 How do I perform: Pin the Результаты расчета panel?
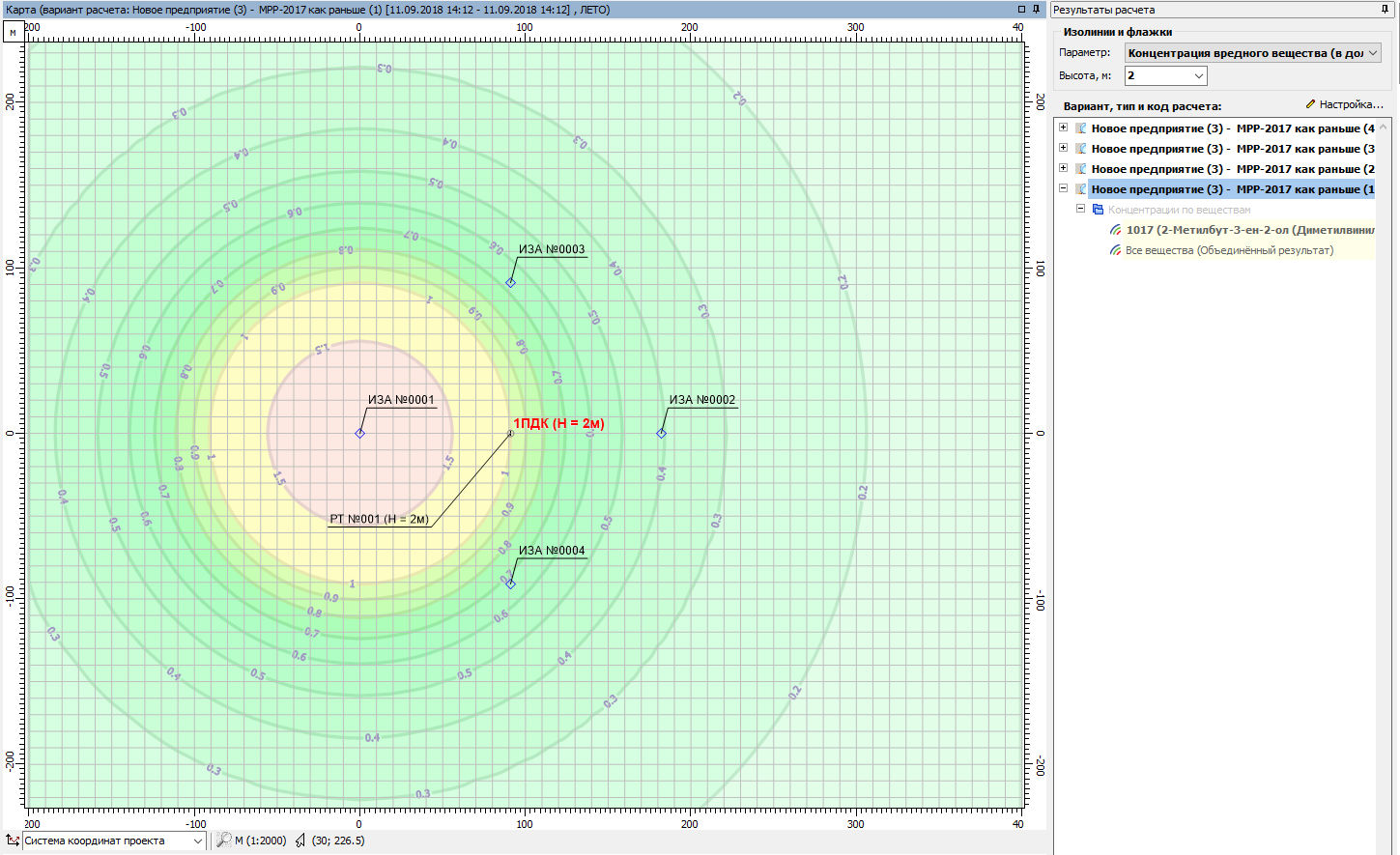click(x=1385, y=10)
